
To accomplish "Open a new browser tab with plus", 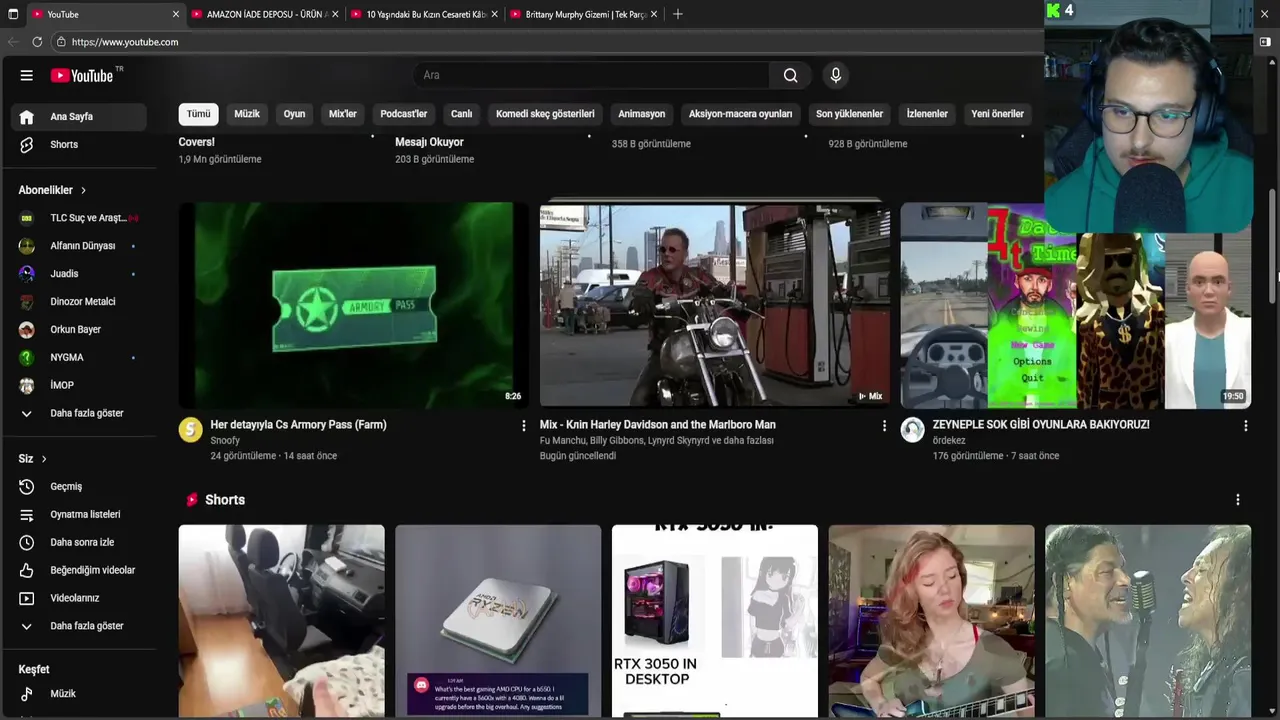I will (x=677, y=14).
